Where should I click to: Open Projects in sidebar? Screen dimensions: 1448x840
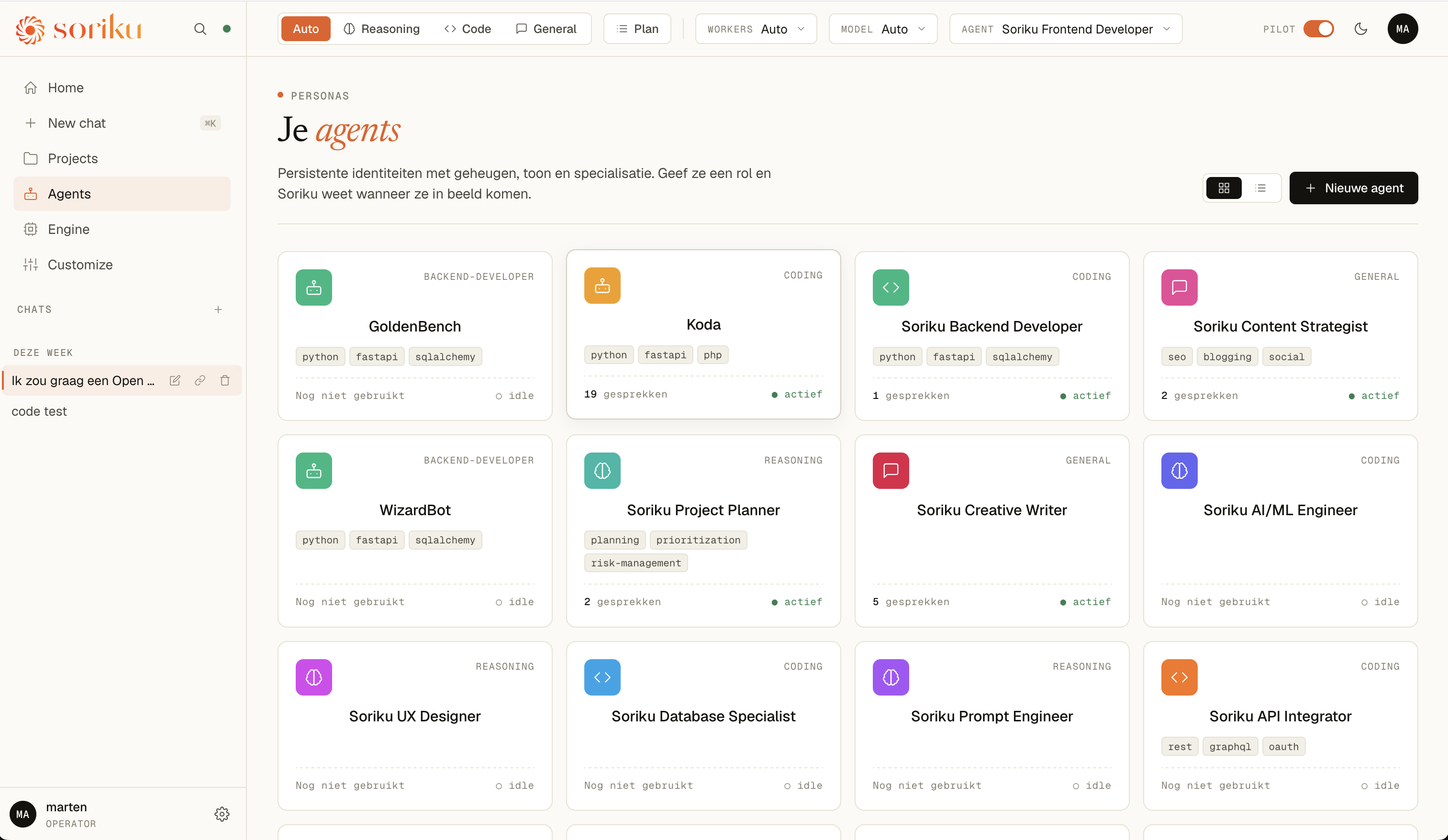[x=122, y=159]
